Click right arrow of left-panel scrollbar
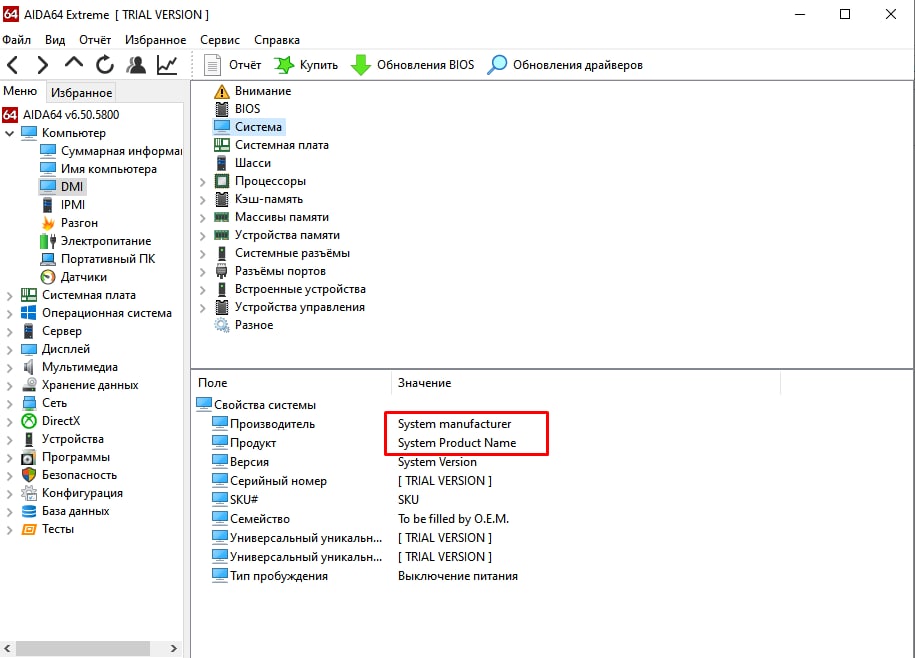This screenshot has width=915, height=658. pos(173,648)
